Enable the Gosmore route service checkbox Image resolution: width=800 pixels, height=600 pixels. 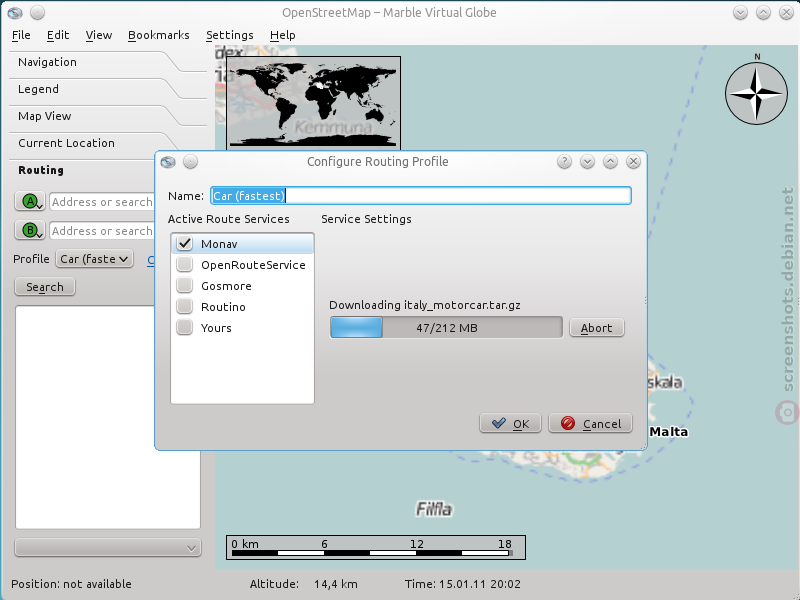[x=185, y=285]
